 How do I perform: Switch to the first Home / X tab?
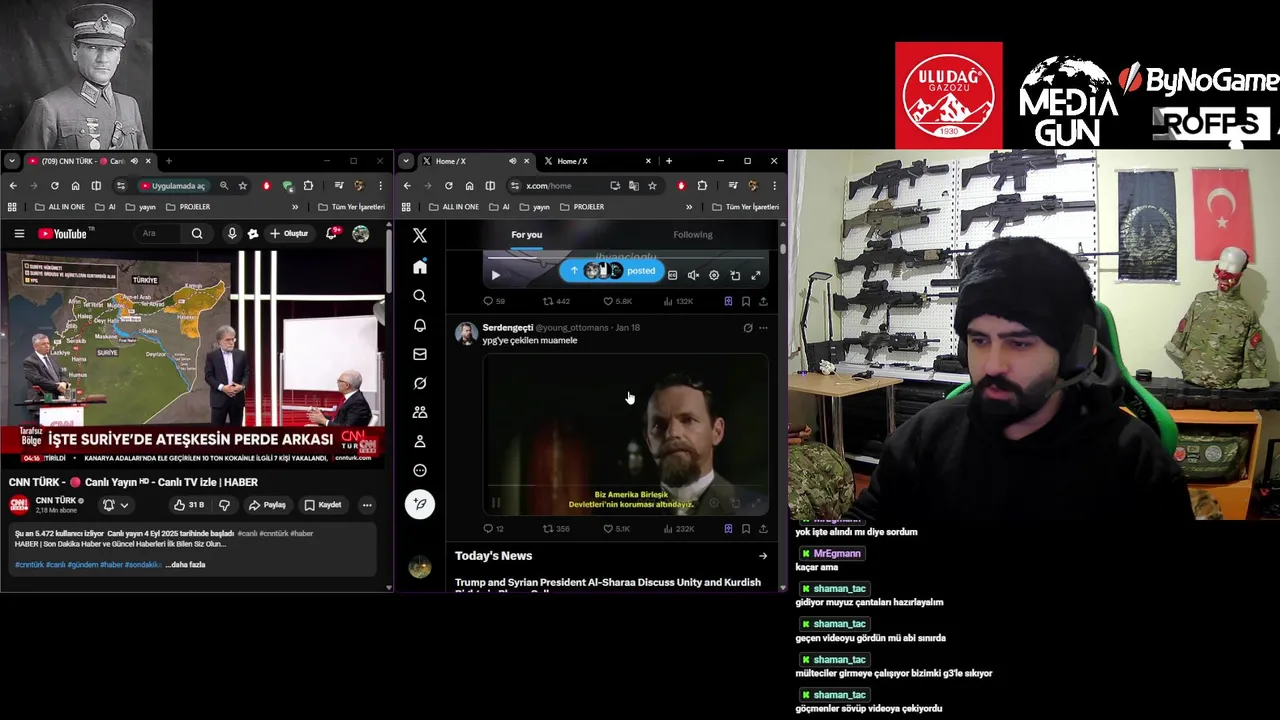pos(475,161)
